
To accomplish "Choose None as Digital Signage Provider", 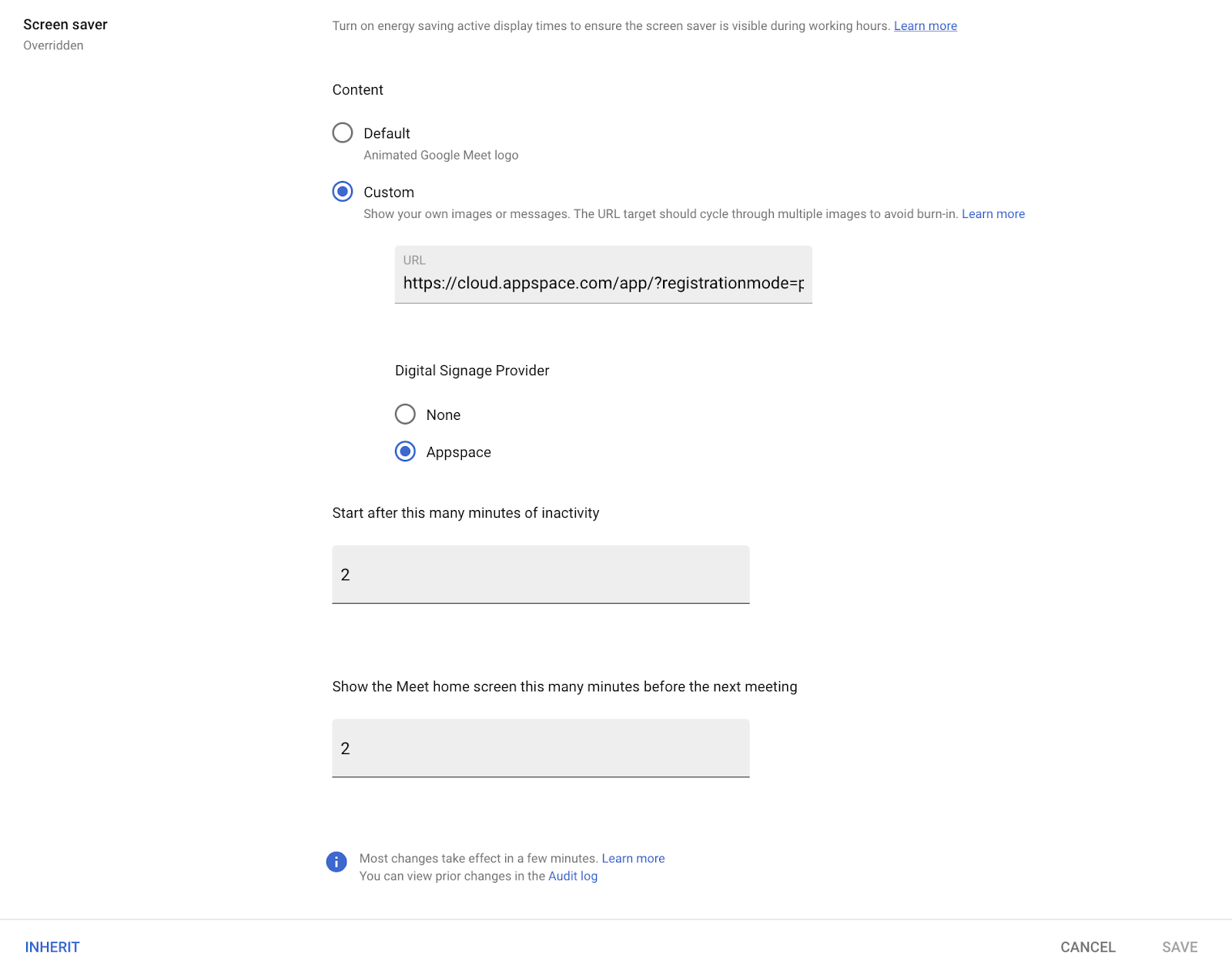I will (405, 414).
